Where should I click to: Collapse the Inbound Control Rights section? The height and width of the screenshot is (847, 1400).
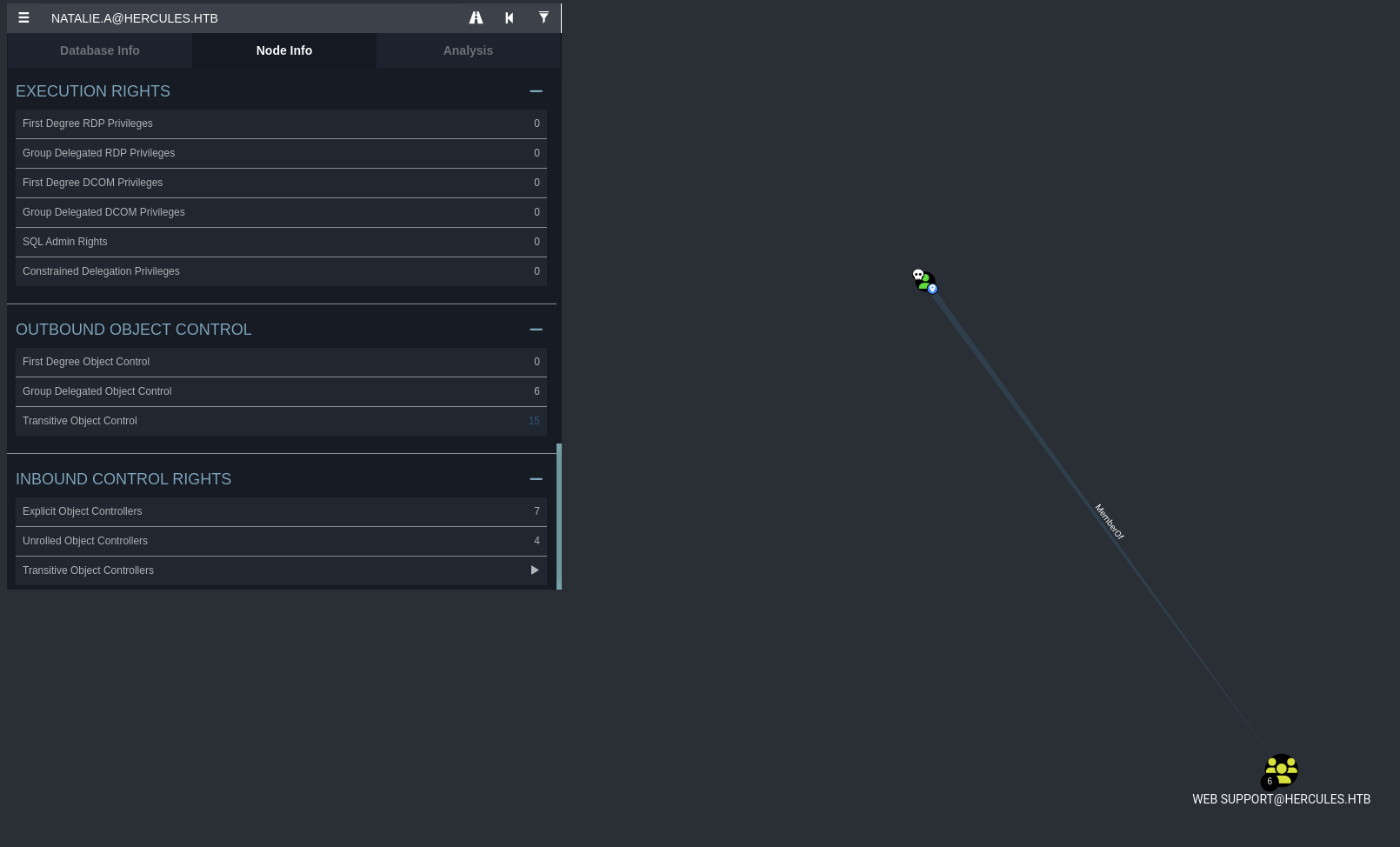click(536, 479)
